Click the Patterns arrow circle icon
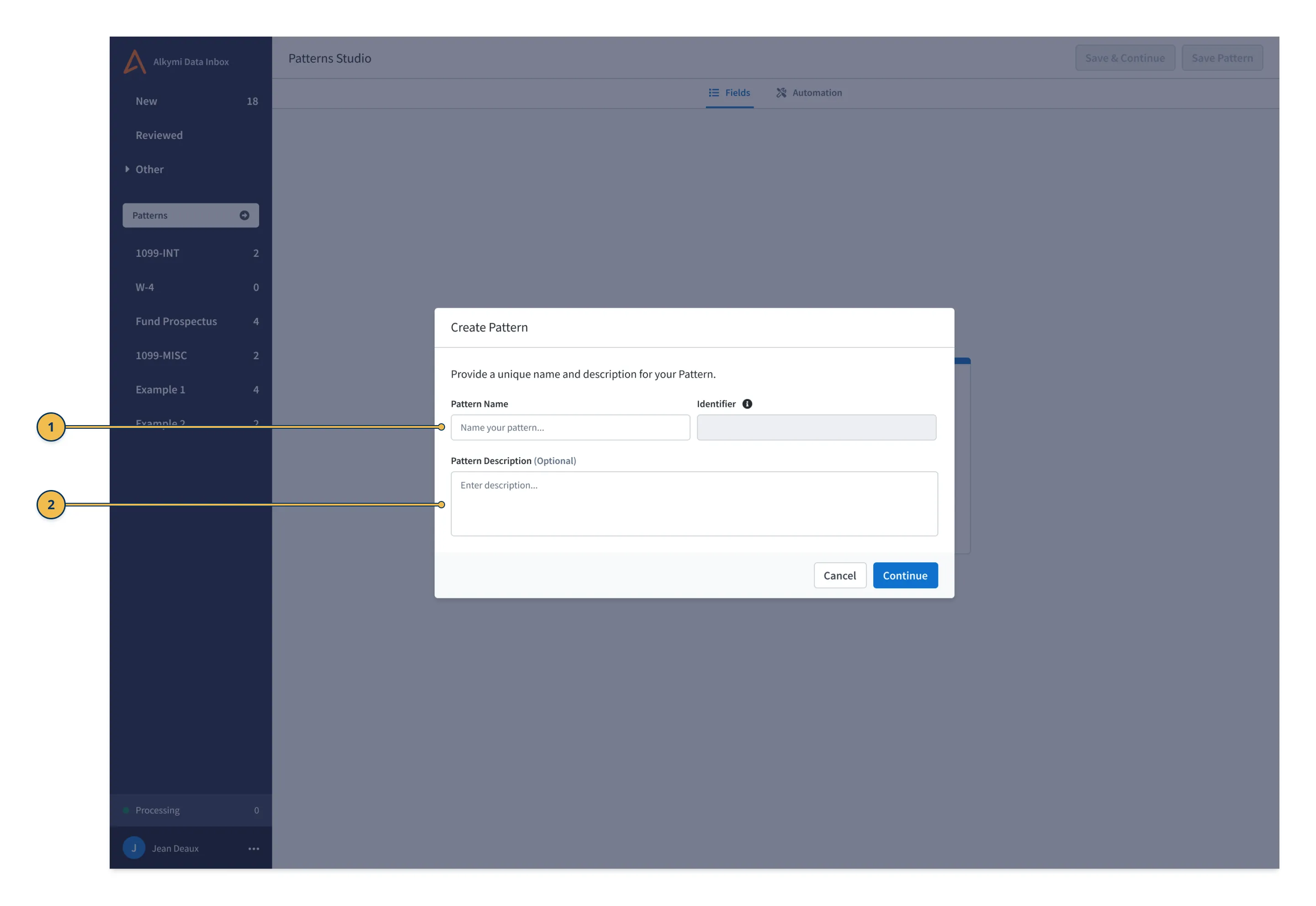This screenshot has height=906, width=1316. point(244,216)
